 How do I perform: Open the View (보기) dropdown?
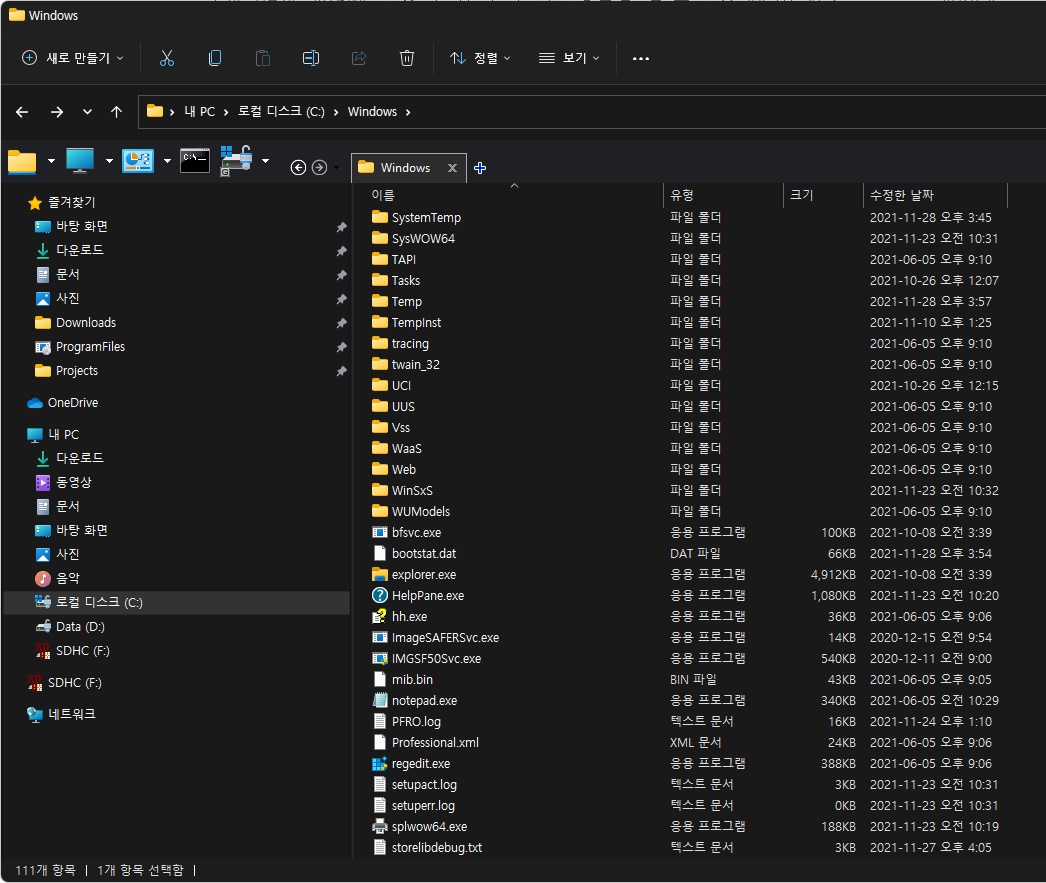point(569,58)
